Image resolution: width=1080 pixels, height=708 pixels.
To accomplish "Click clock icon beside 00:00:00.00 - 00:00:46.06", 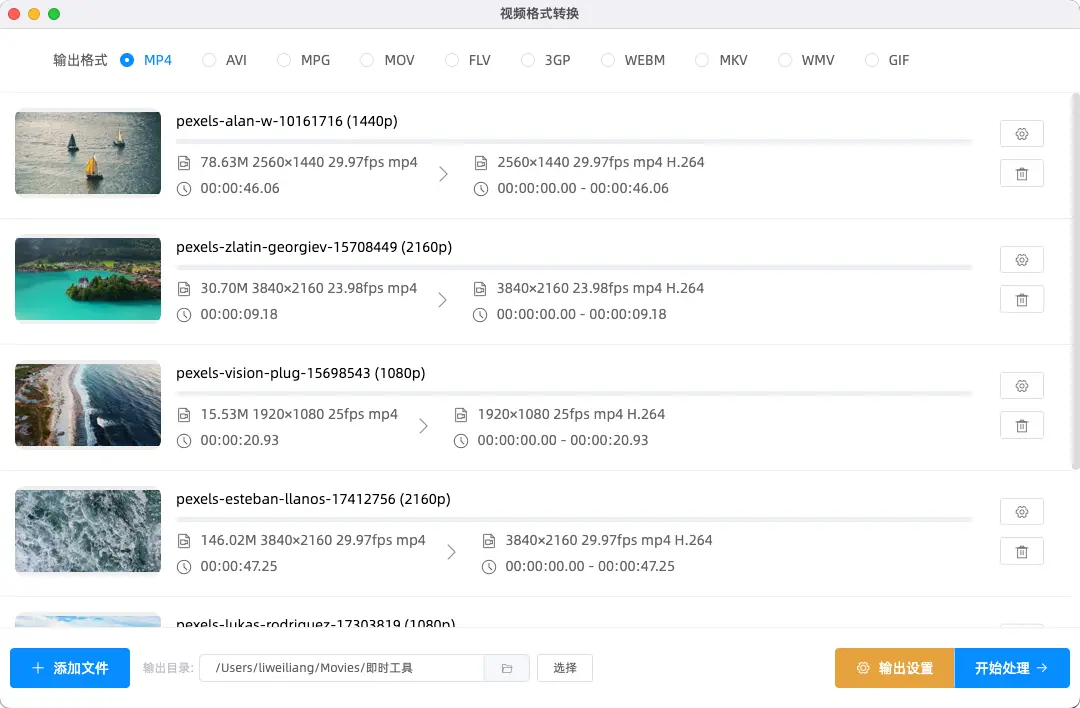I will pos(481,189).
